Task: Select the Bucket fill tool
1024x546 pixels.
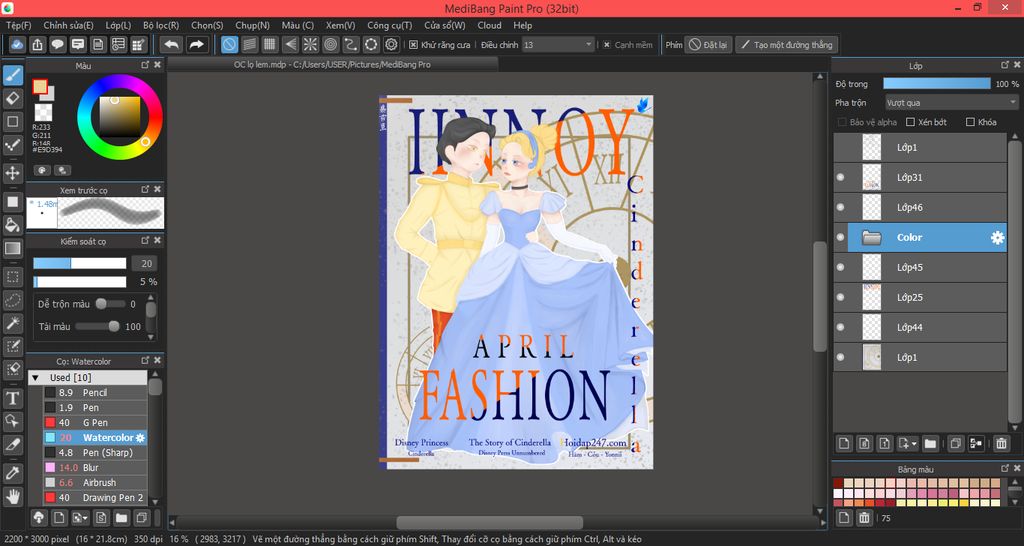Action: point(12,225)
